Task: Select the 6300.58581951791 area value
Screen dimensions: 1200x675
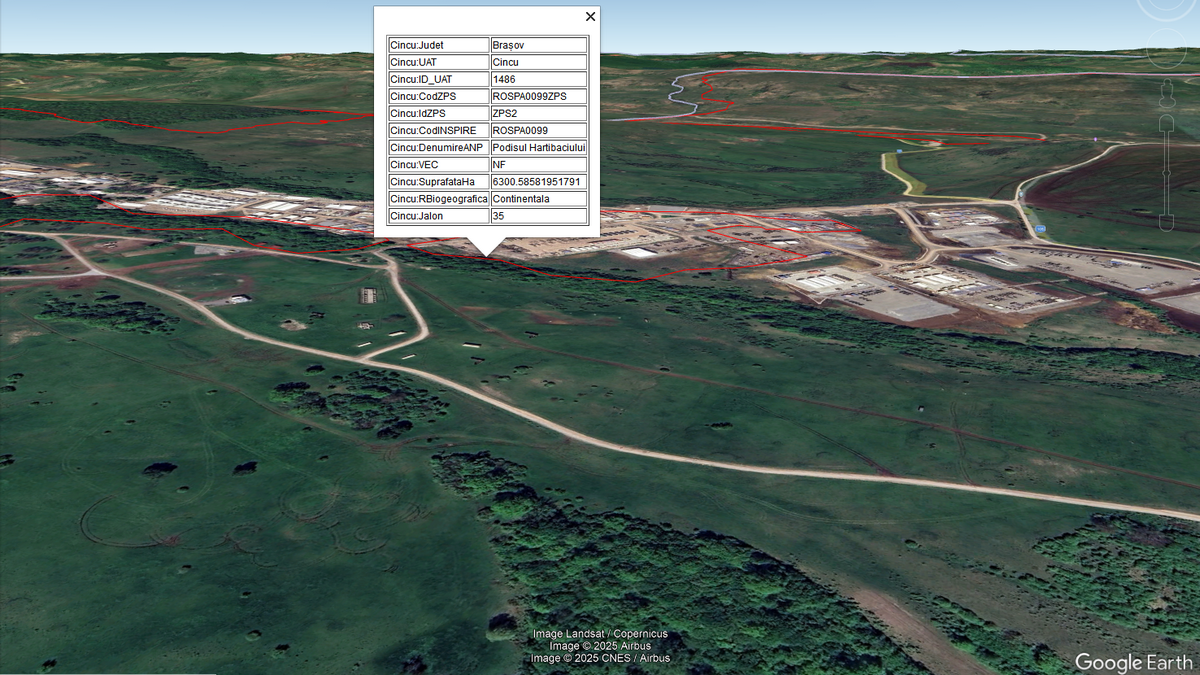Action: 538,182
